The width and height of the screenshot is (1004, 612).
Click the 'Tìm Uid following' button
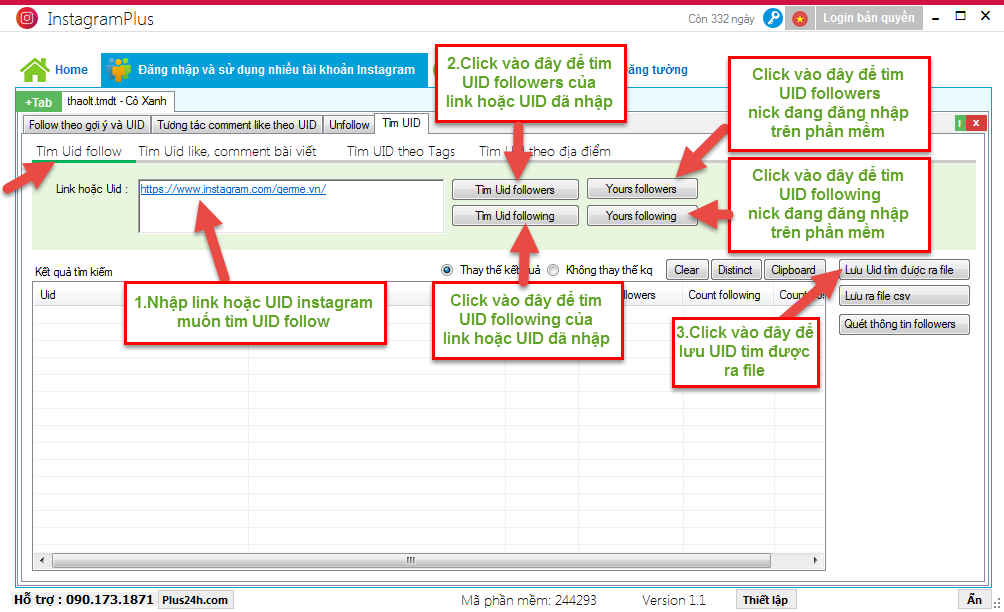[x=515, y=216]
